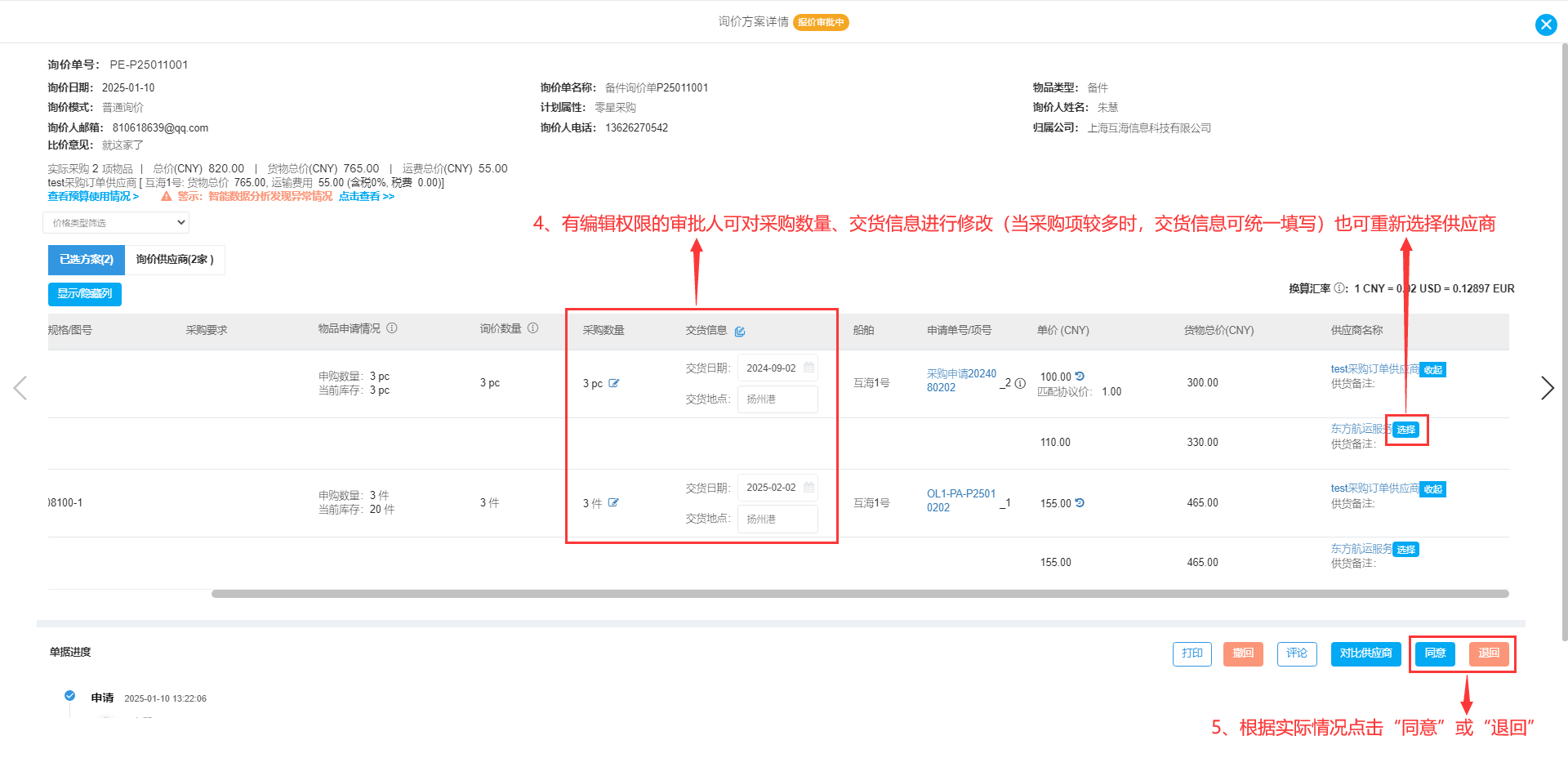Image resolution: width=1568 pixels, height=767 pixels.
Task: Click price history icon beside 155.00
Action: click(1080, 503)
